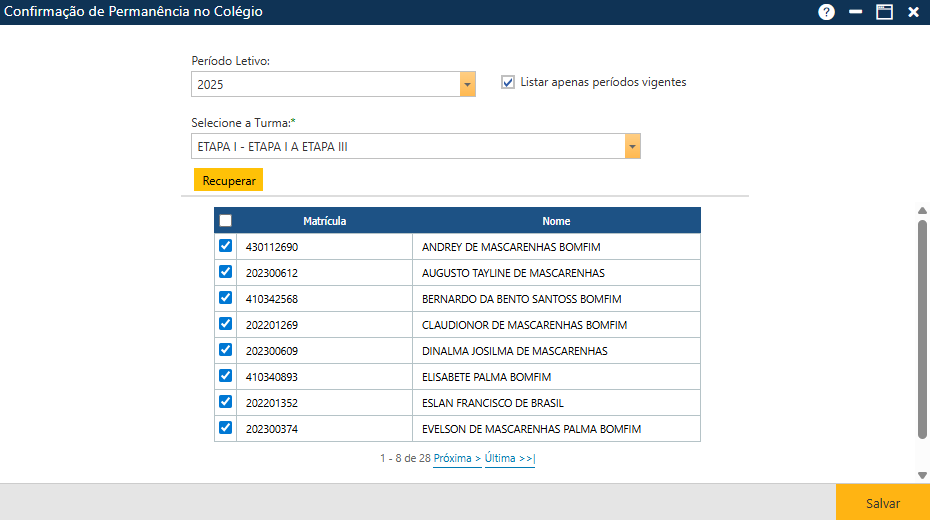
Task: Click the scrollbar down arrow
Action: coord(922,475)
